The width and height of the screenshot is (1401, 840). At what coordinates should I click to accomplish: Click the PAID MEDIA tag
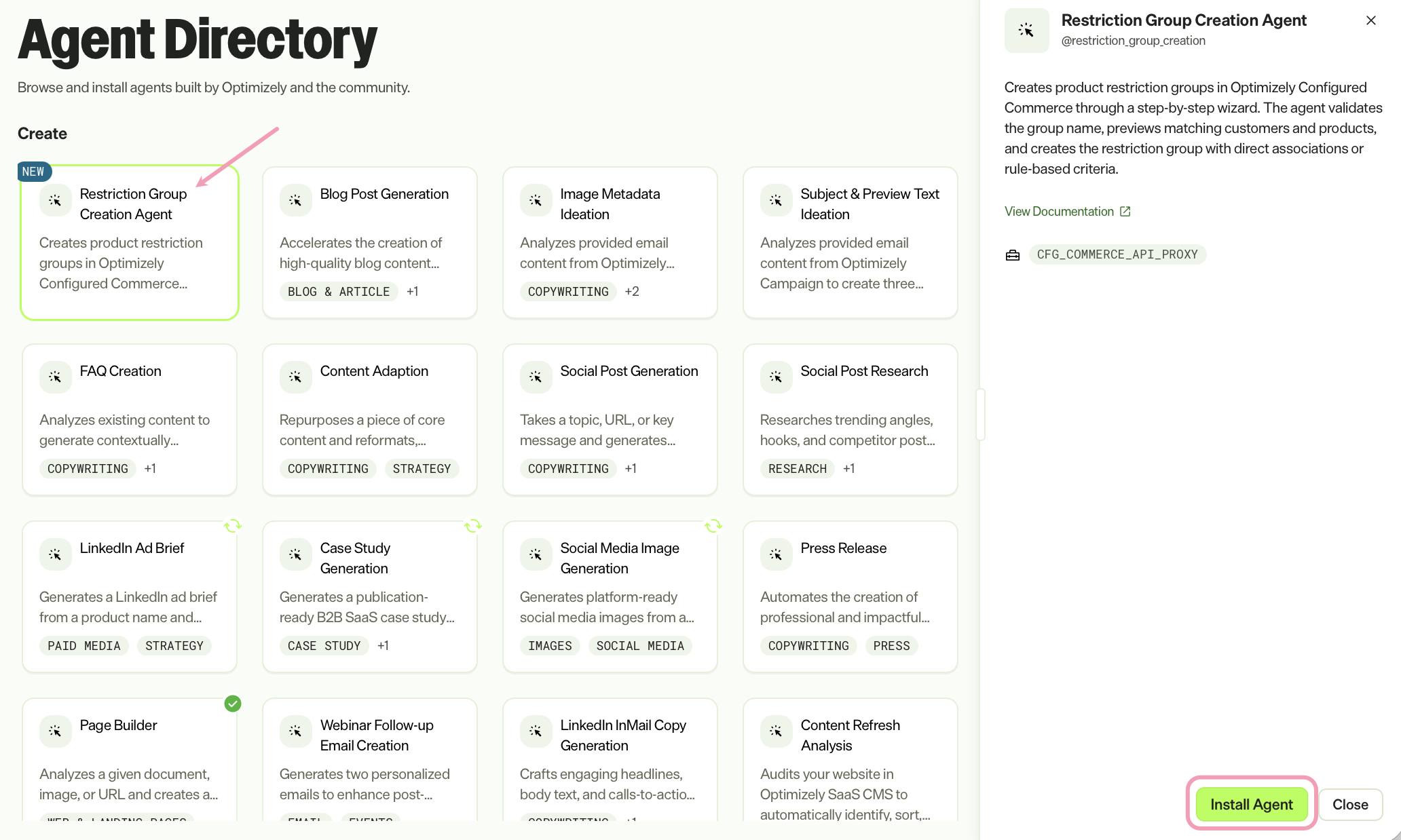click(x=84, y=646)
